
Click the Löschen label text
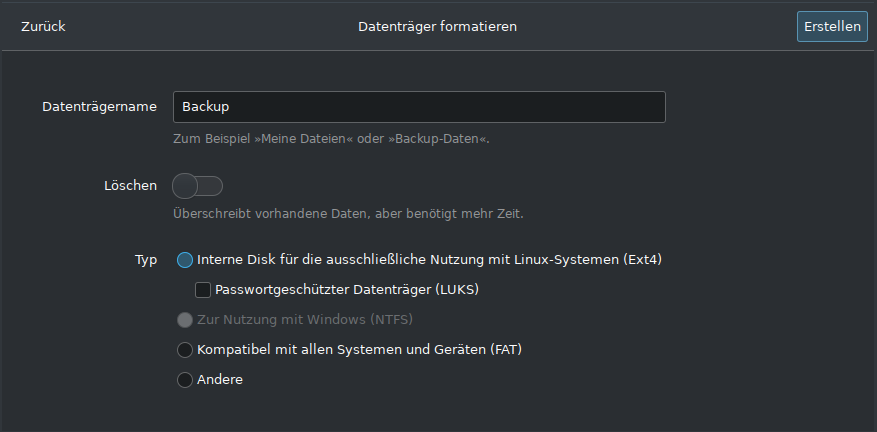point(130,186)
